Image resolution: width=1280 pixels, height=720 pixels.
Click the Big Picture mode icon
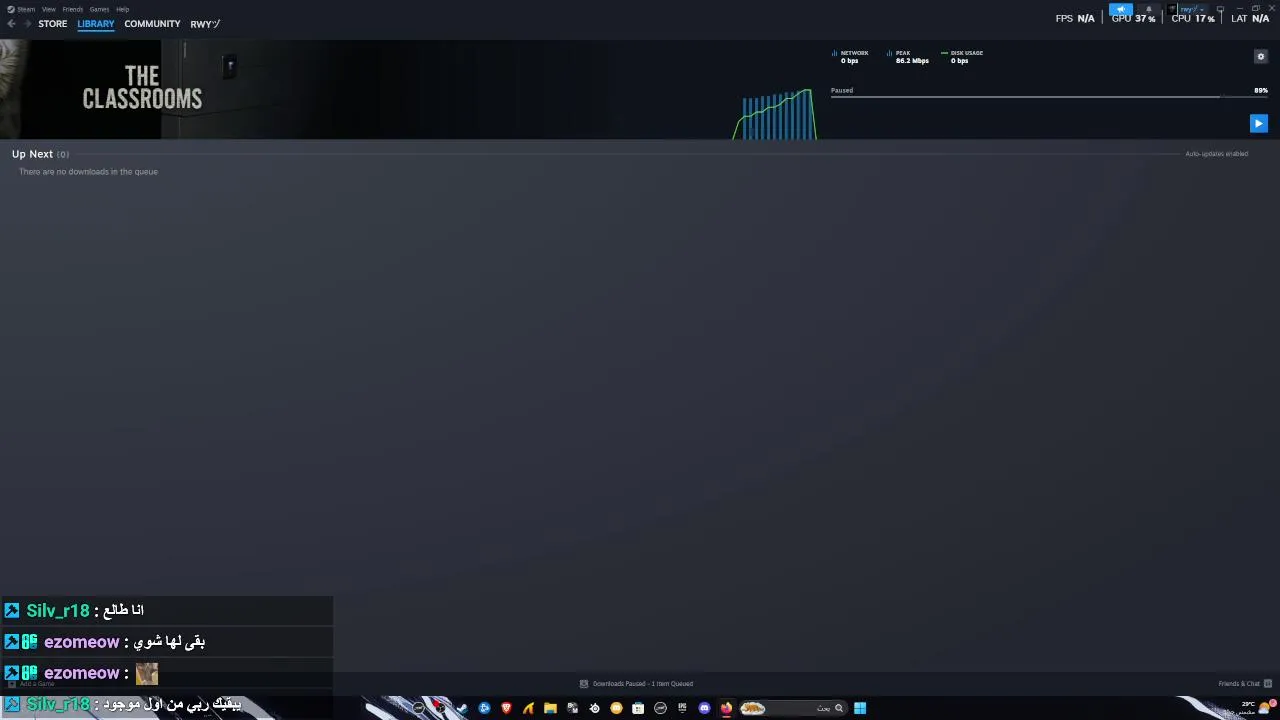click(1220, 9)
